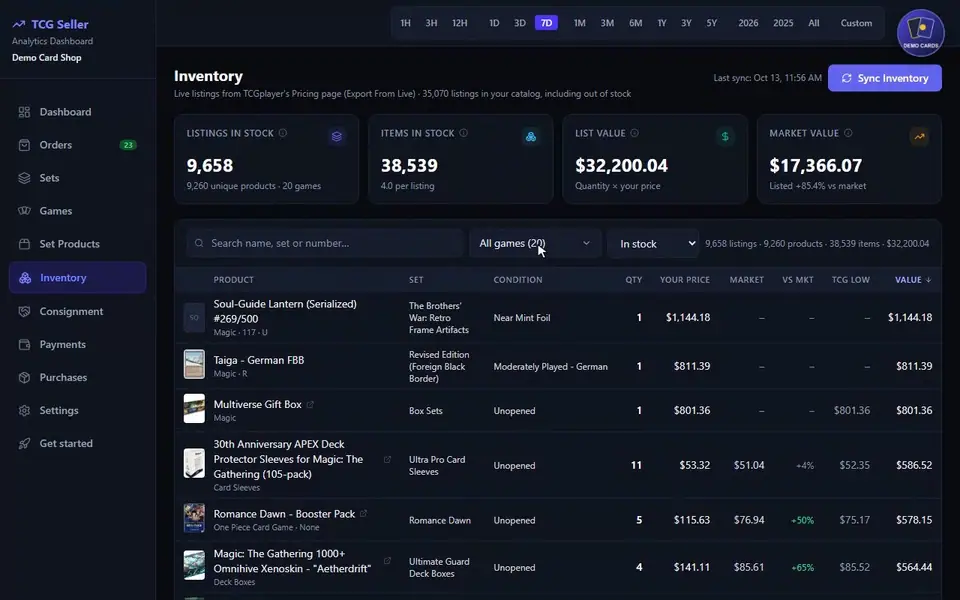Open external link icon for Omnihive Xenoskin
This screenshot has height=600, width=960.
(387, 561)
